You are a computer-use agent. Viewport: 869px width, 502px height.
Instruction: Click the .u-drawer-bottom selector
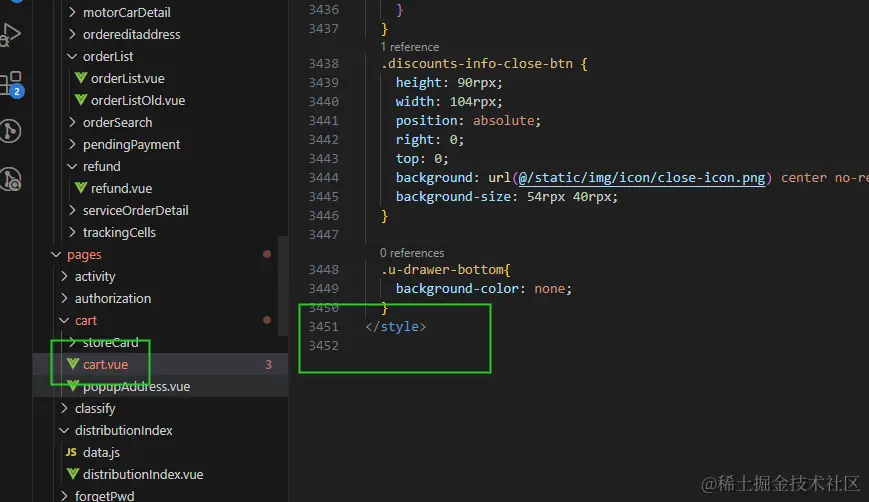[442, 269]
